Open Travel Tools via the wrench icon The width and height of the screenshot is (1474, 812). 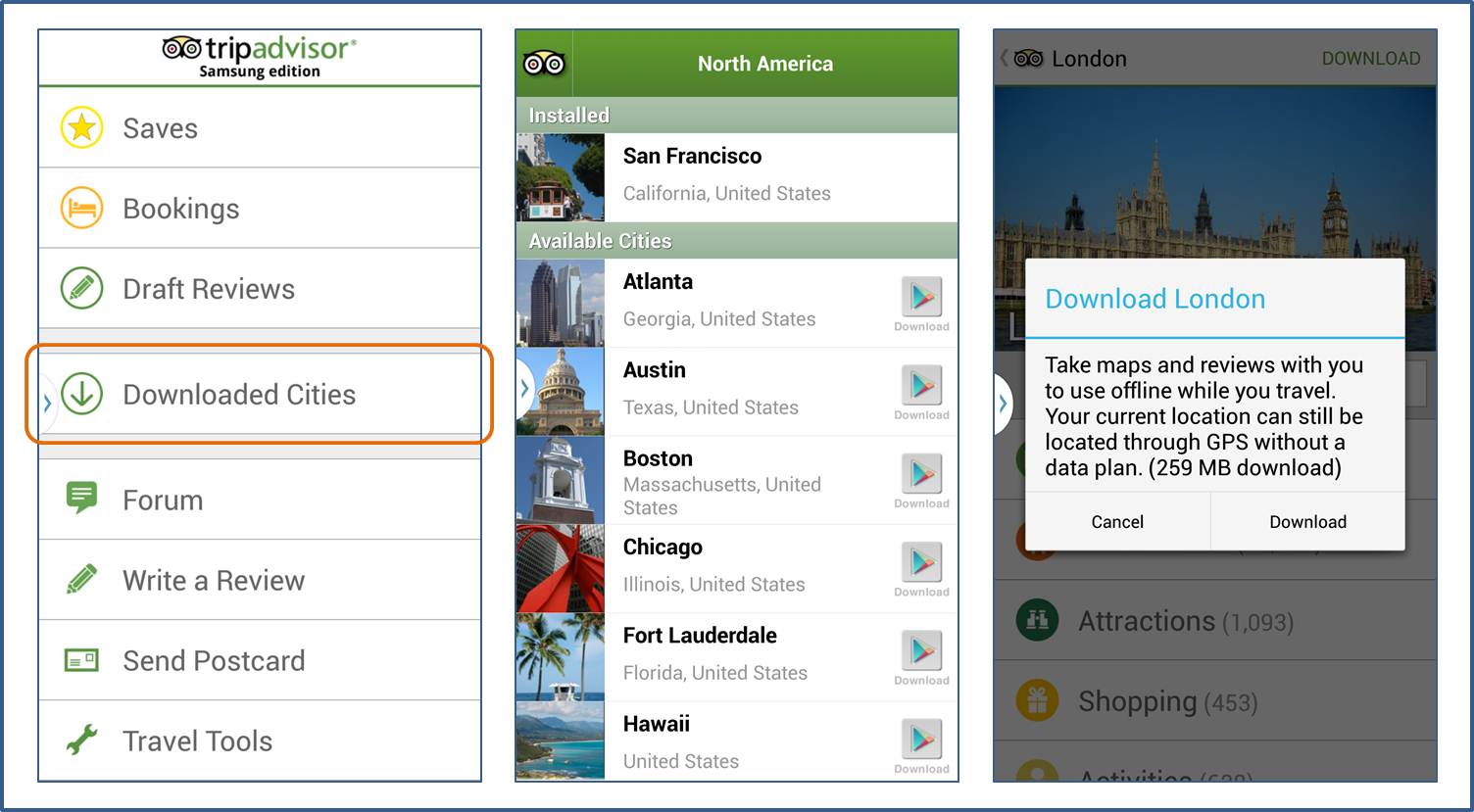coord(81,740)
